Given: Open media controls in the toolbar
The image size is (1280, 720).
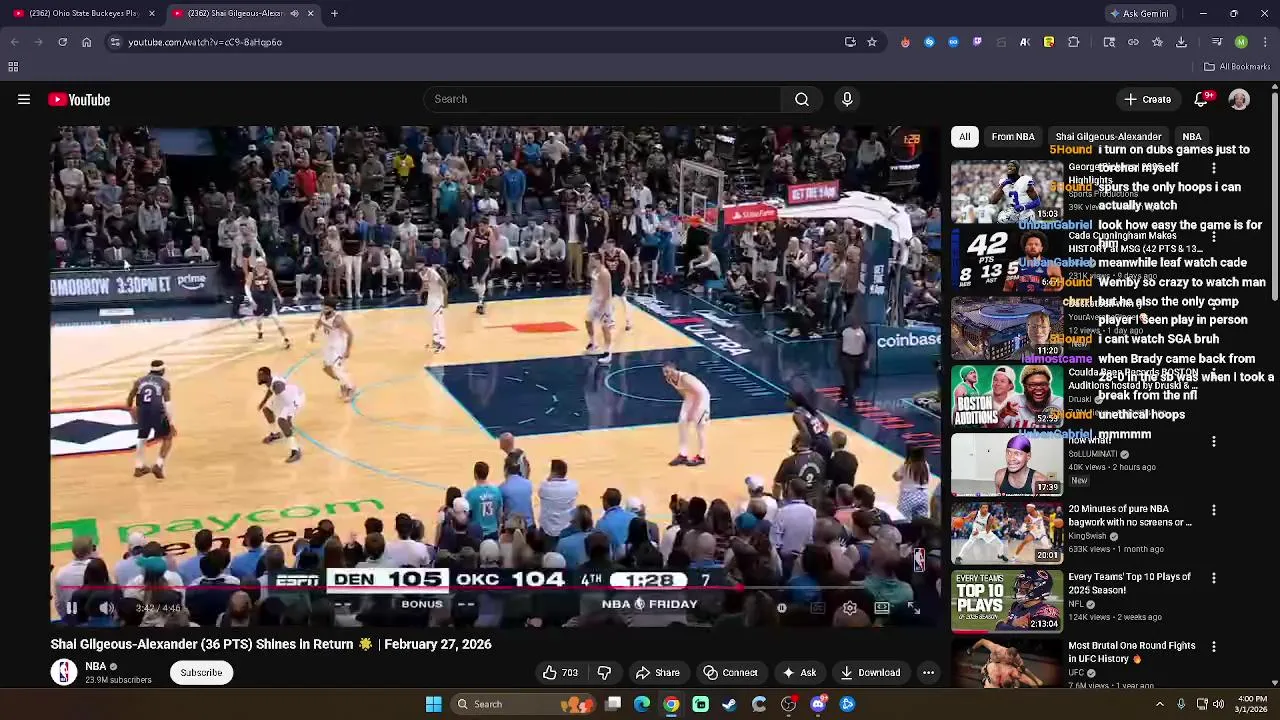Looking at the screenshot, I should pyautogui.click(x=1217, y=42).
